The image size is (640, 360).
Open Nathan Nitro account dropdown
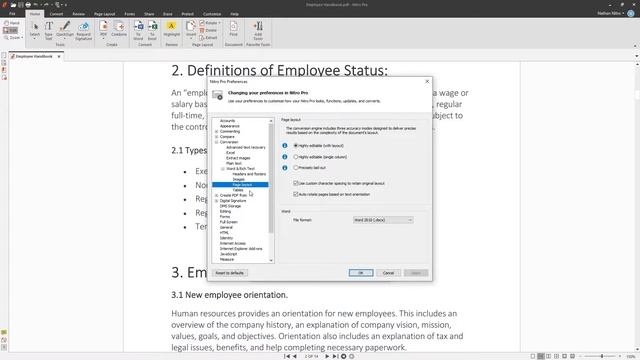(611, 13)
